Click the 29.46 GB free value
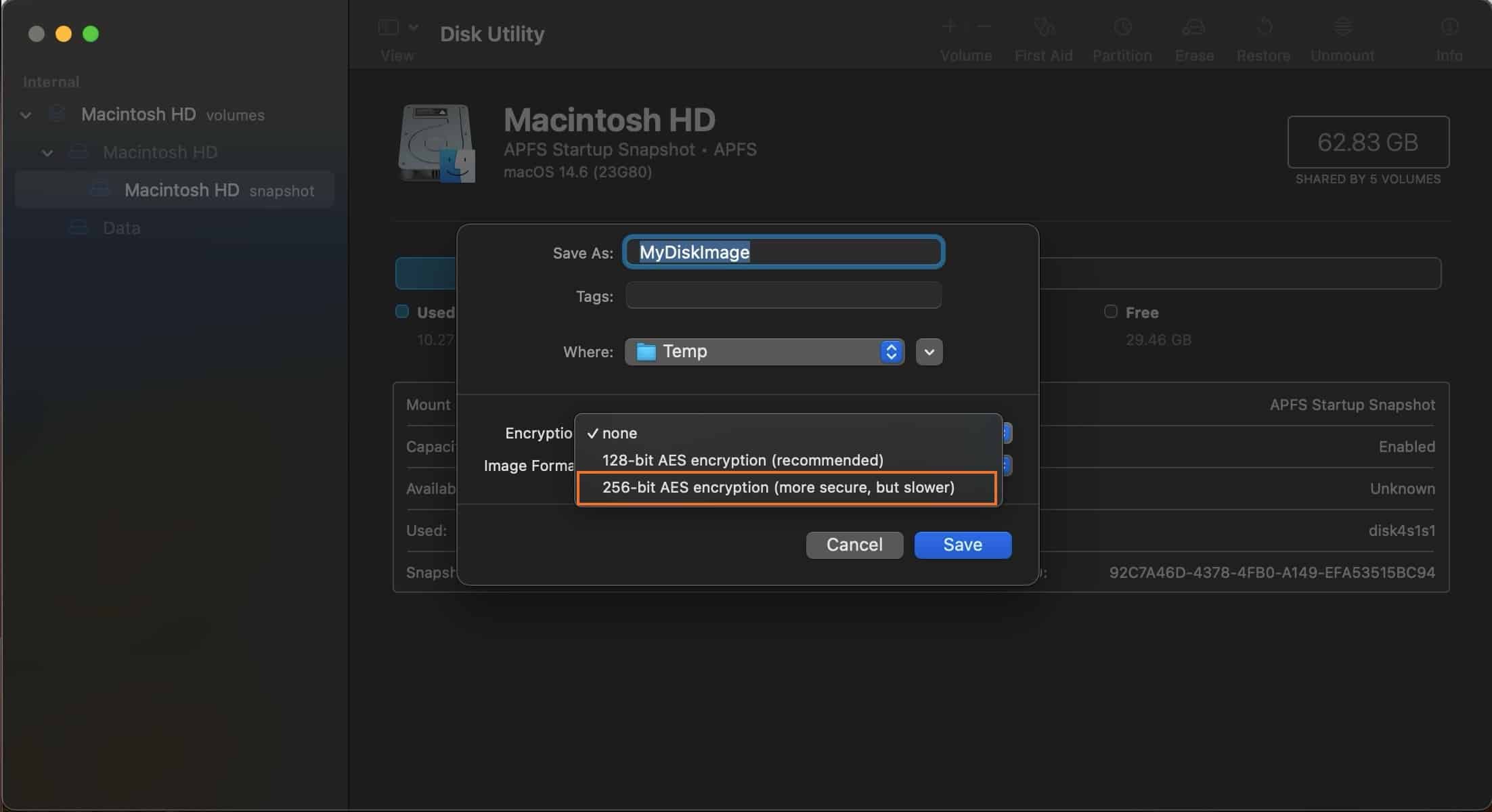Screen dimensions: 1492x812 coord(1158,340)
